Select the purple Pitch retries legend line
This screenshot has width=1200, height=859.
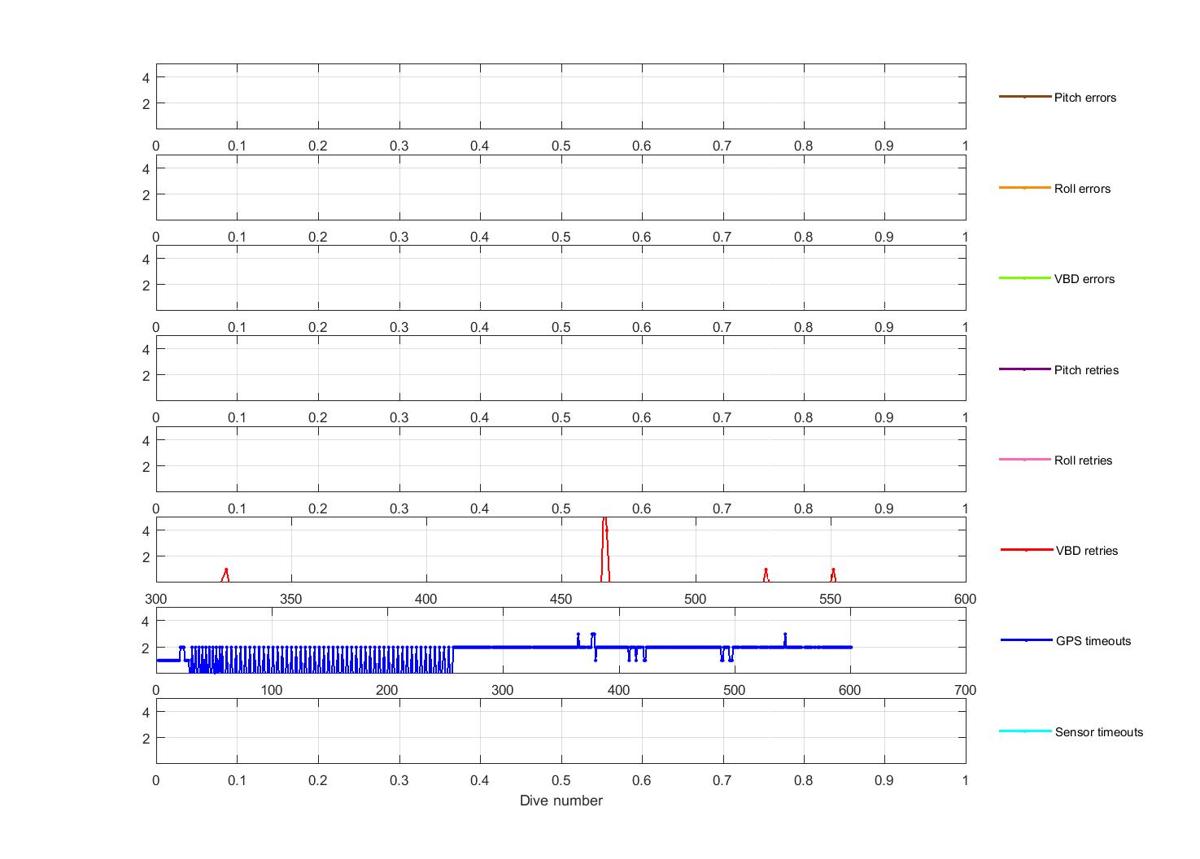[1025, 370]
